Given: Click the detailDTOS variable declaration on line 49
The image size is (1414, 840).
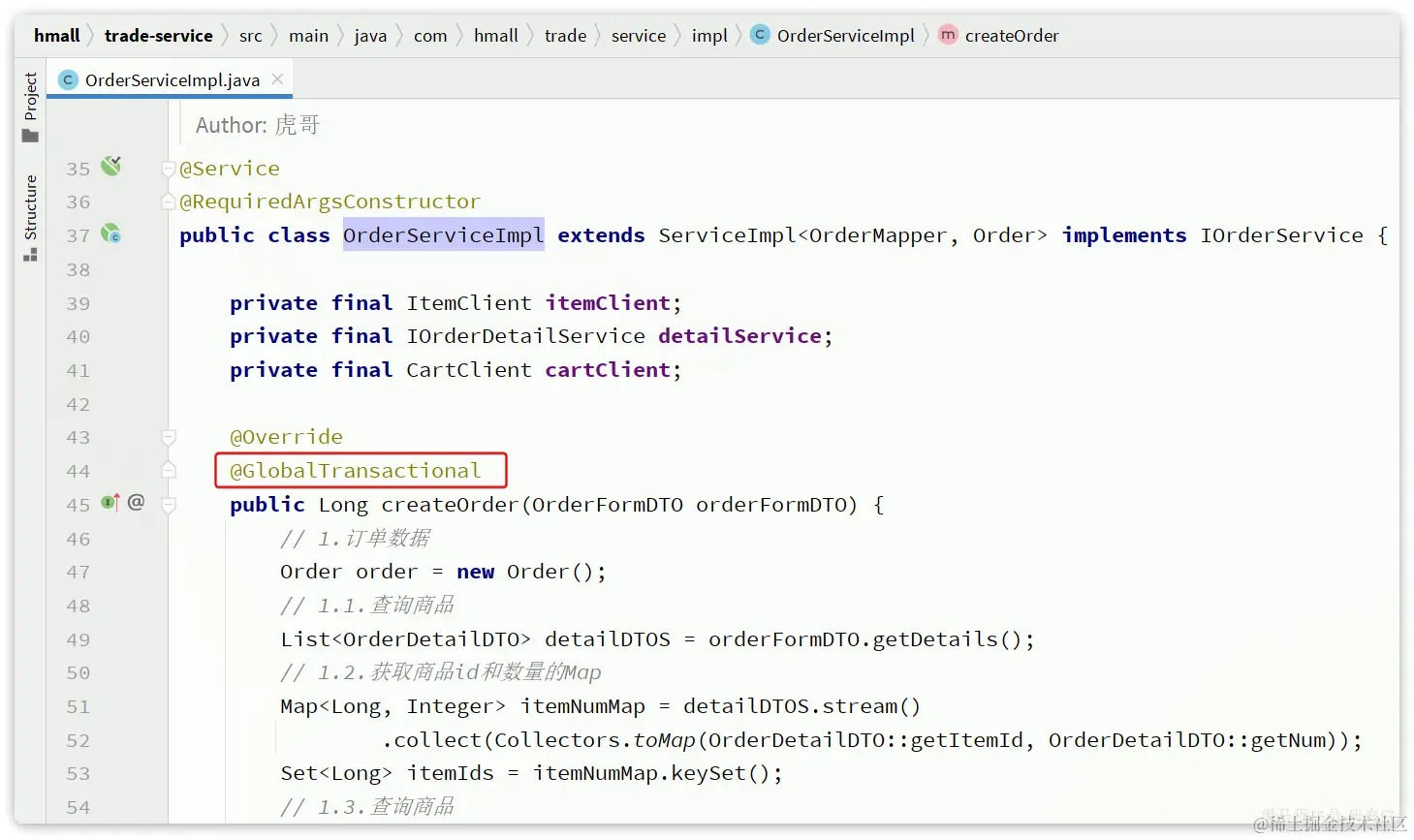Looking at the screenshot, I should (608, 639).
